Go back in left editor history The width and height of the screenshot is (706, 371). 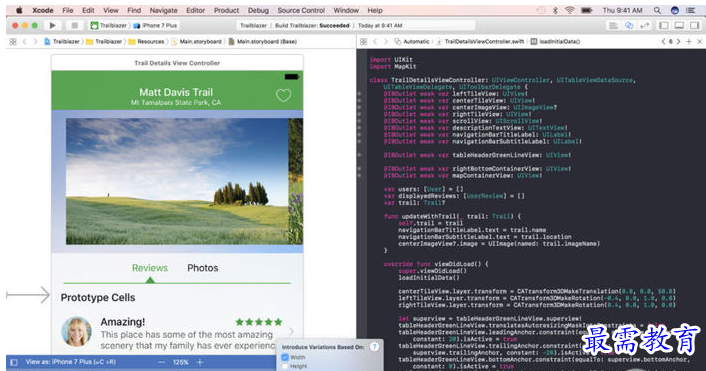click(x=24, y=41)
